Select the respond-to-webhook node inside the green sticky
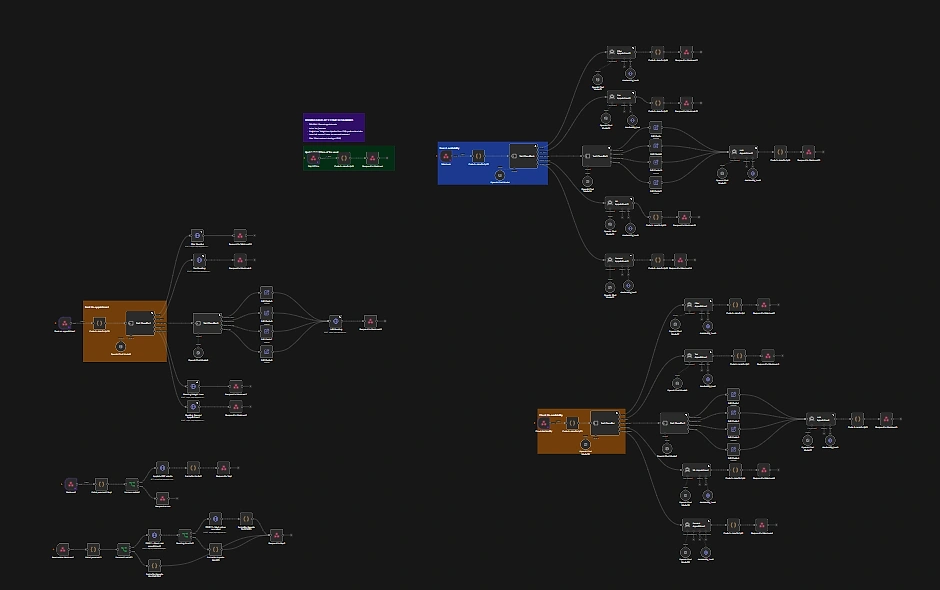This screenshot has height=590, width=940. point(372,158)
